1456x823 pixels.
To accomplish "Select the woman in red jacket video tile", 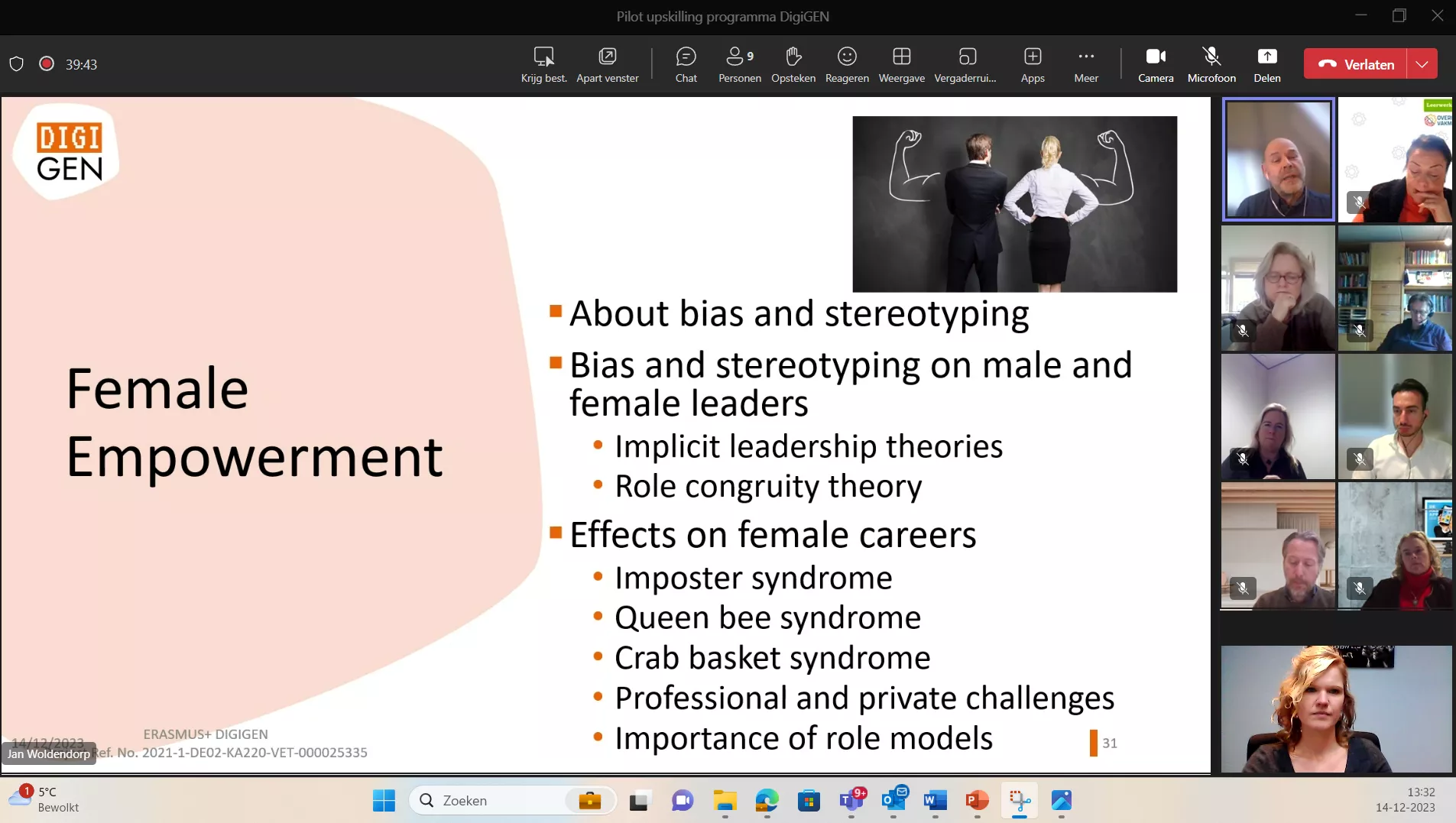I will tap(1395, 160).
